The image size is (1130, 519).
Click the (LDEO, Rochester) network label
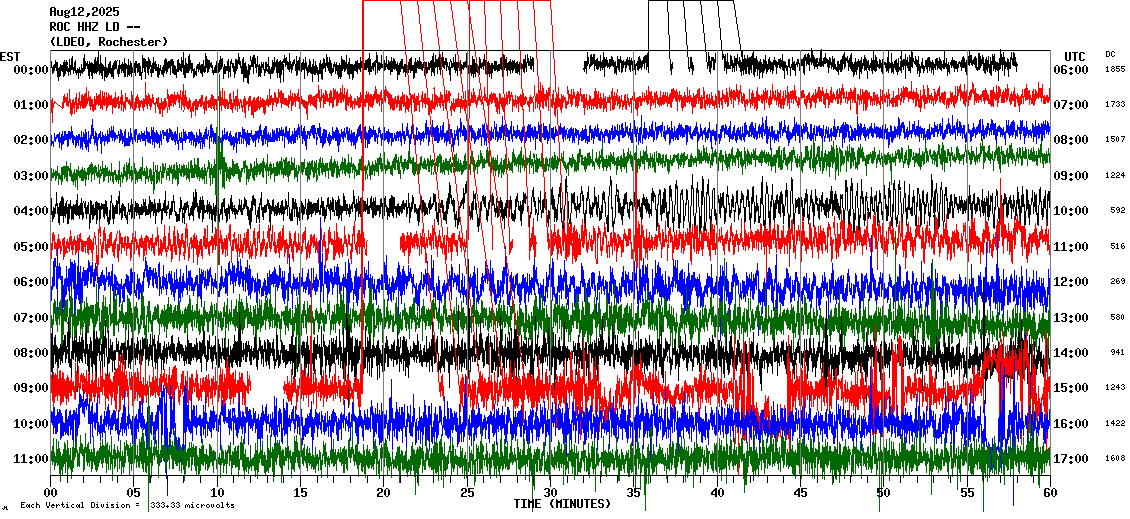point(108,42)
